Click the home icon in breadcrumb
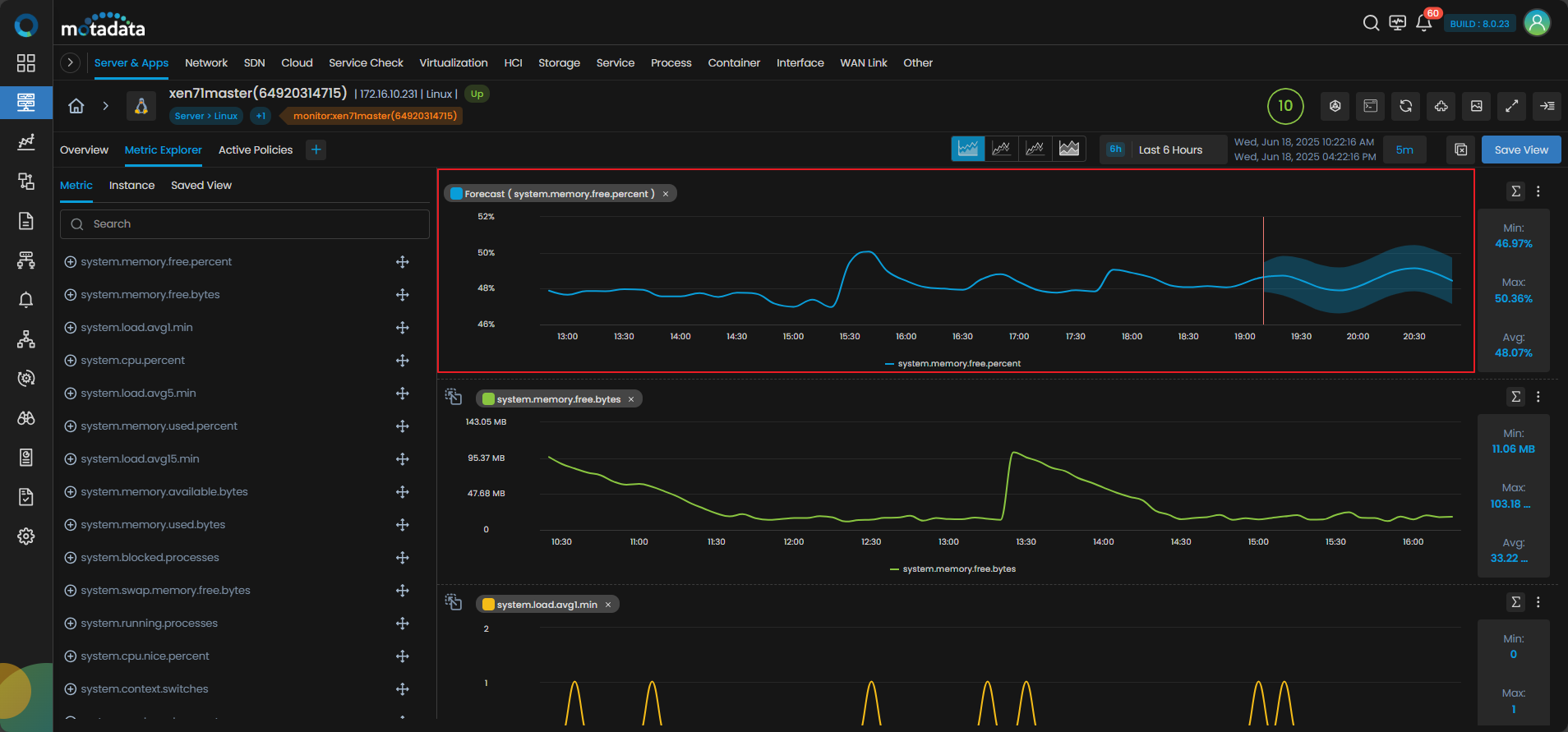The width and height of the screenshot is (1568, 732). (x=76, y=106)
